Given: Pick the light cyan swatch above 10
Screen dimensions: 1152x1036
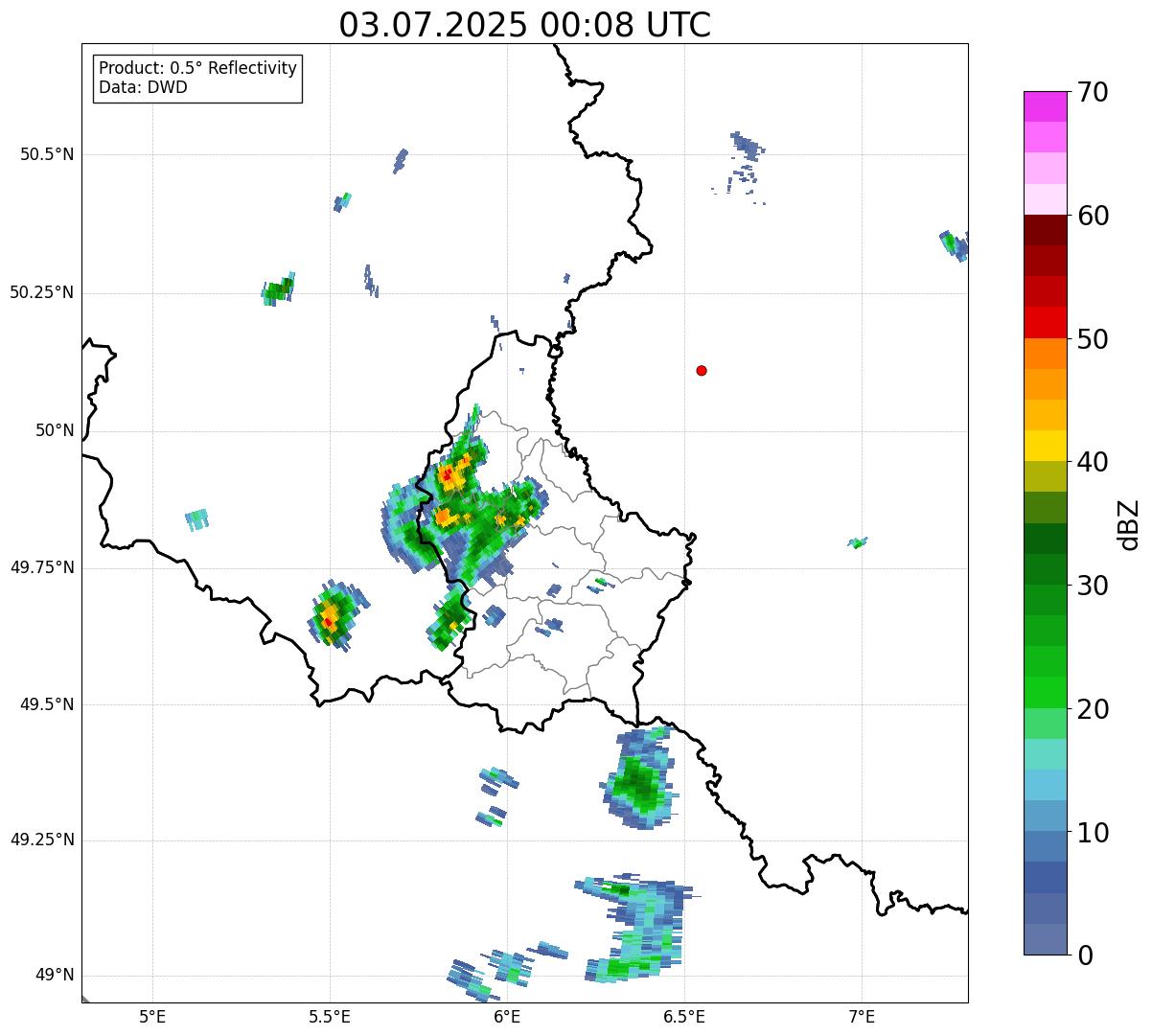Looking at the screenshot, I should (1045, 785).
